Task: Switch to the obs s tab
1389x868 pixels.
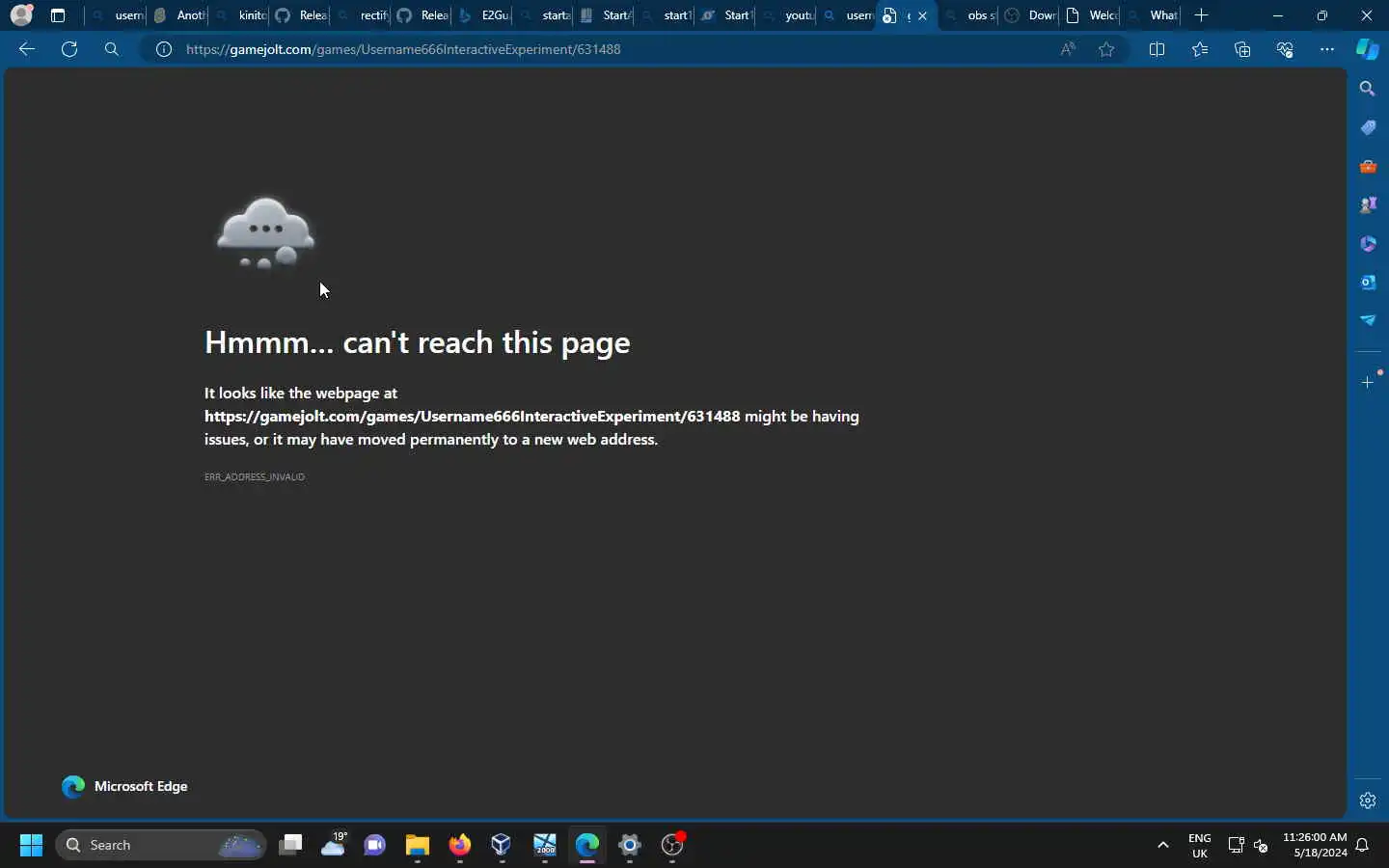Action: (969, 15)
